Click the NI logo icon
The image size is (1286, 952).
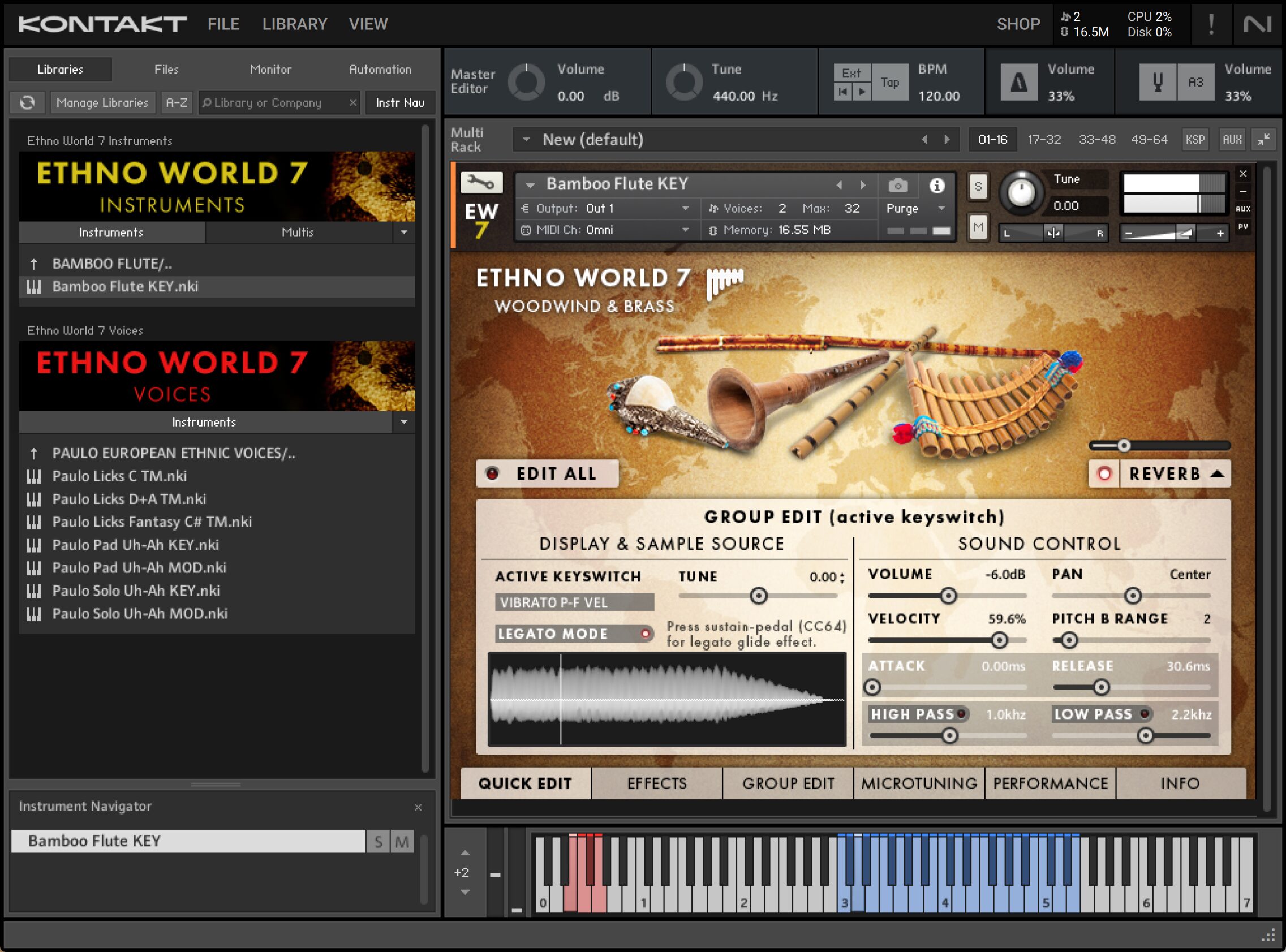point(1257,24)
